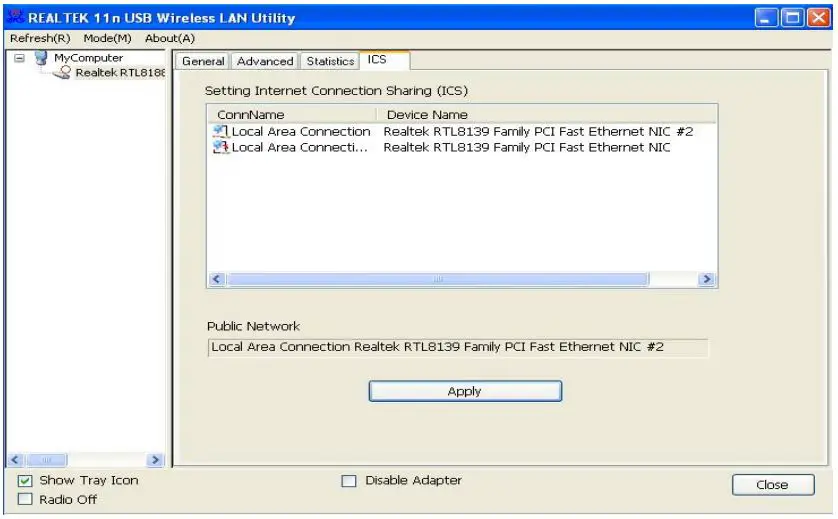Click the Realtek utility title bar icon
The width and height of the screenshot is (838, 519).
(x=16, y=17)
